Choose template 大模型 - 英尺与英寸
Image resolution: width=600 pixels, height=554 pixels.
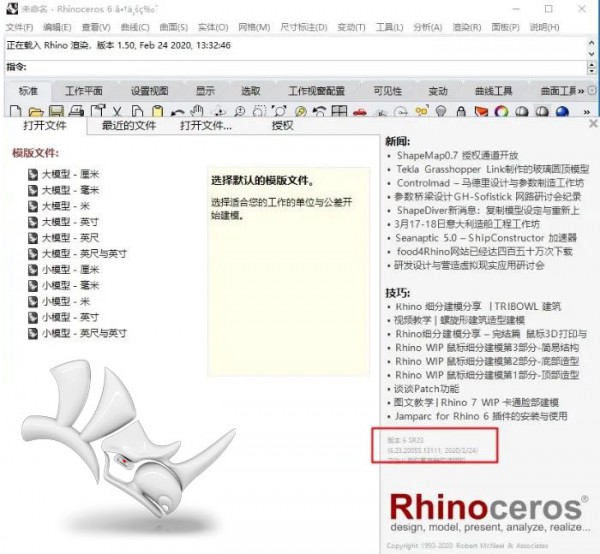tap(77, 254)
